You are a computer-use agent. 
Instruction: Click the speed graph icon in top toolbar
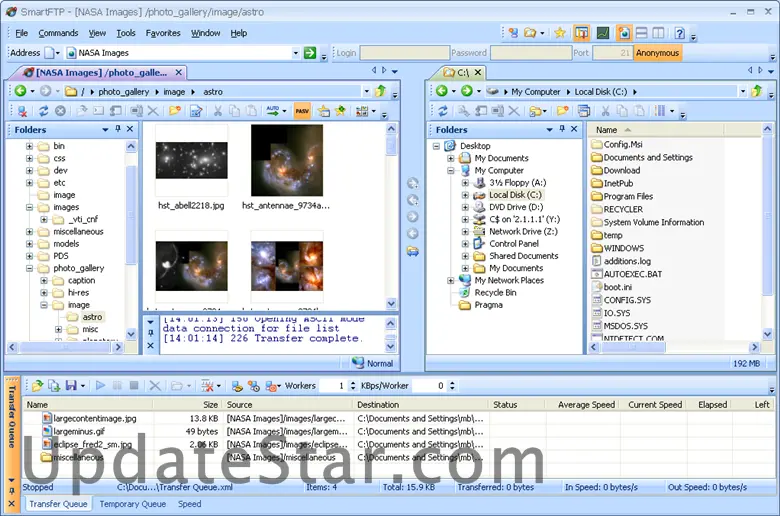click(602, 33)
